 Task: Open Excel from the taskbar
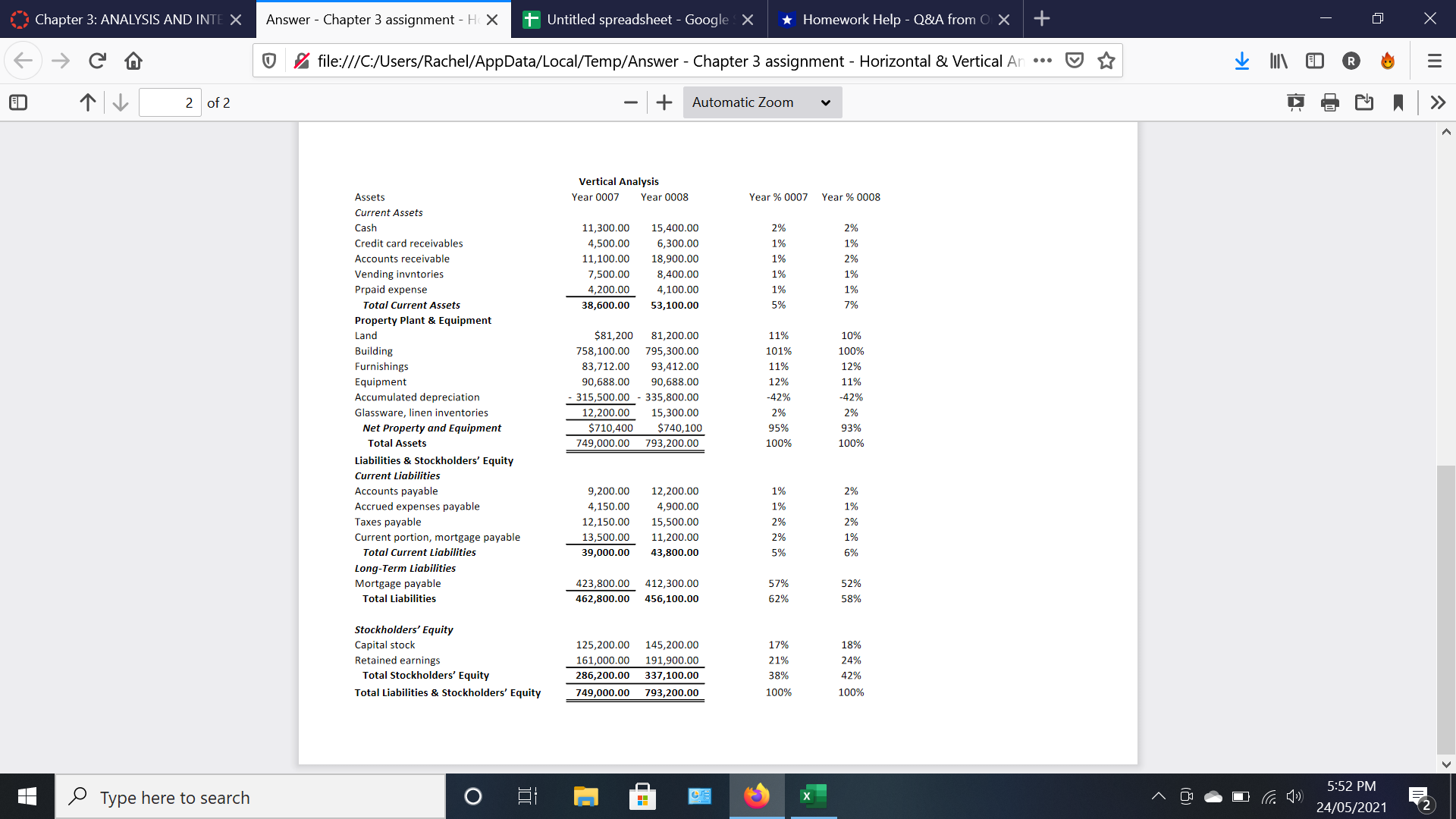(x=813, y=796)
